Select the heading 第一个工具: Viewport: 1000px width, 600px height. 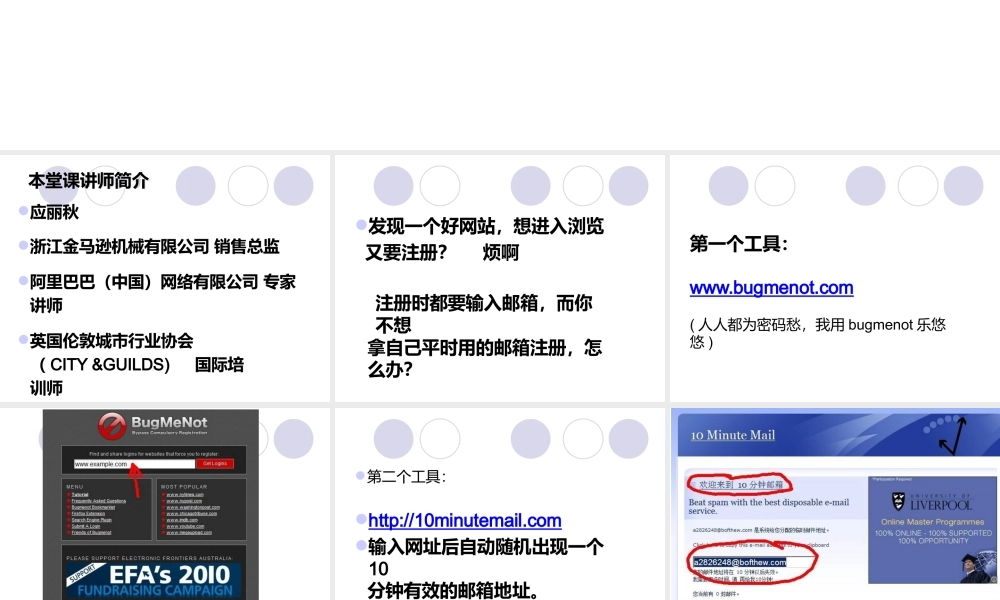point(739,244)
